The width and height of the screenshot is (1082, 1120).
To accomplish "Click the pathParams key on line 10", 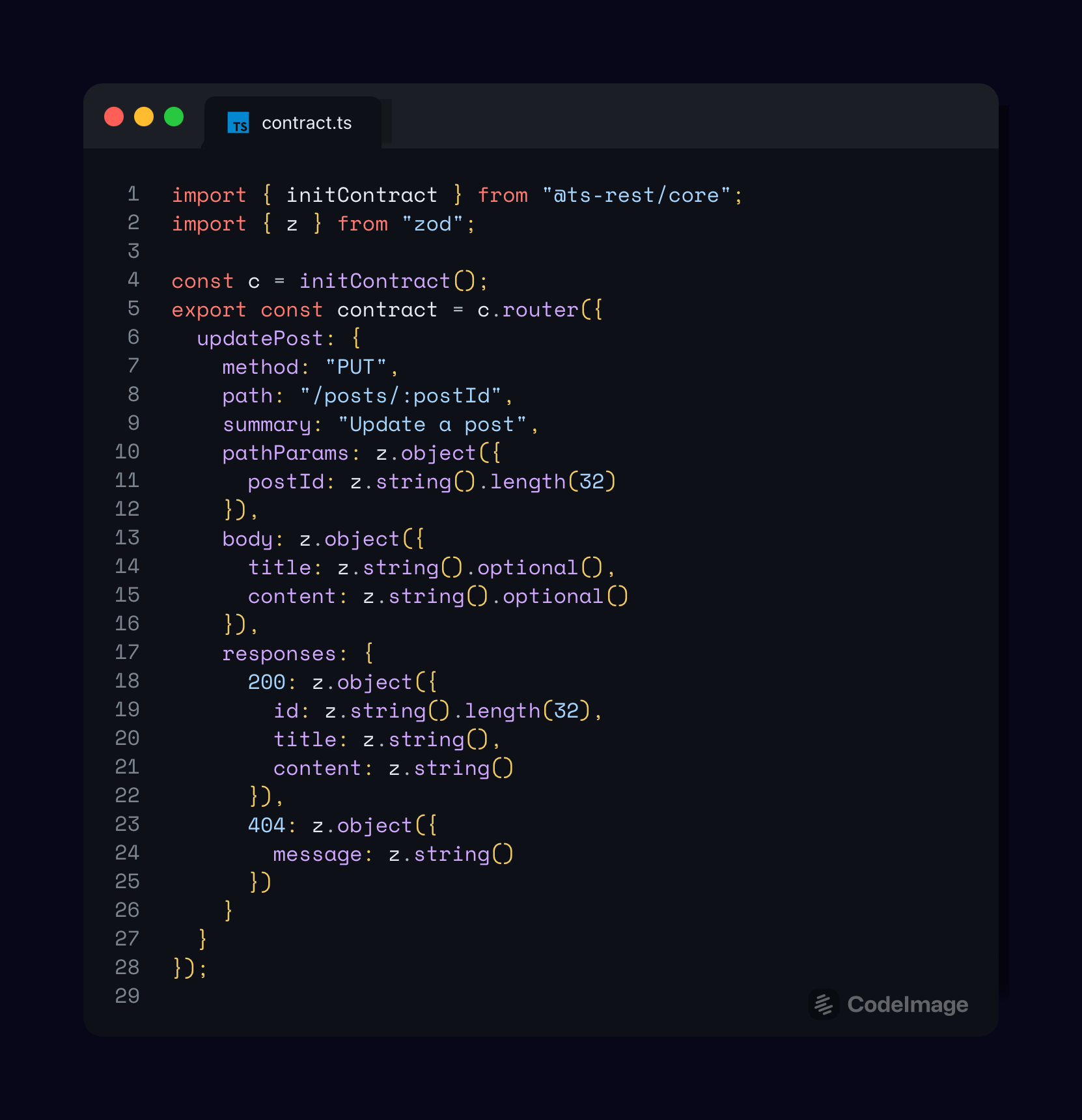I will tap(285, 453).
